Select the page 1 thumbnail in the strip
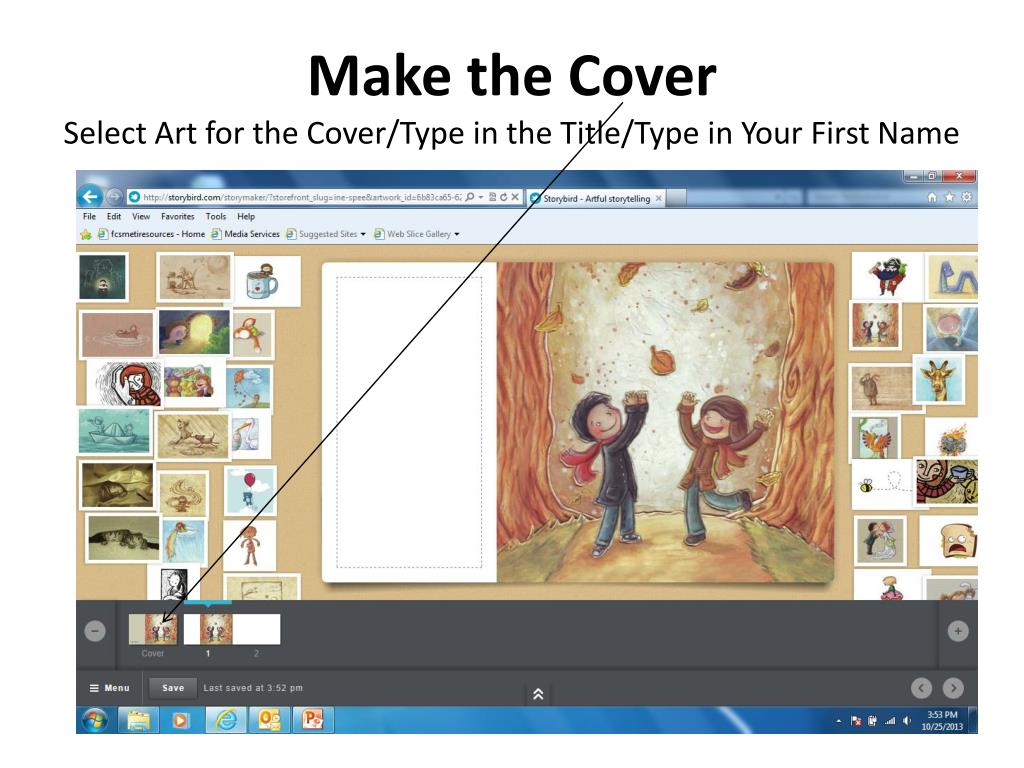The width and height of the screenshot is (1024, 768). pos(208,629)
